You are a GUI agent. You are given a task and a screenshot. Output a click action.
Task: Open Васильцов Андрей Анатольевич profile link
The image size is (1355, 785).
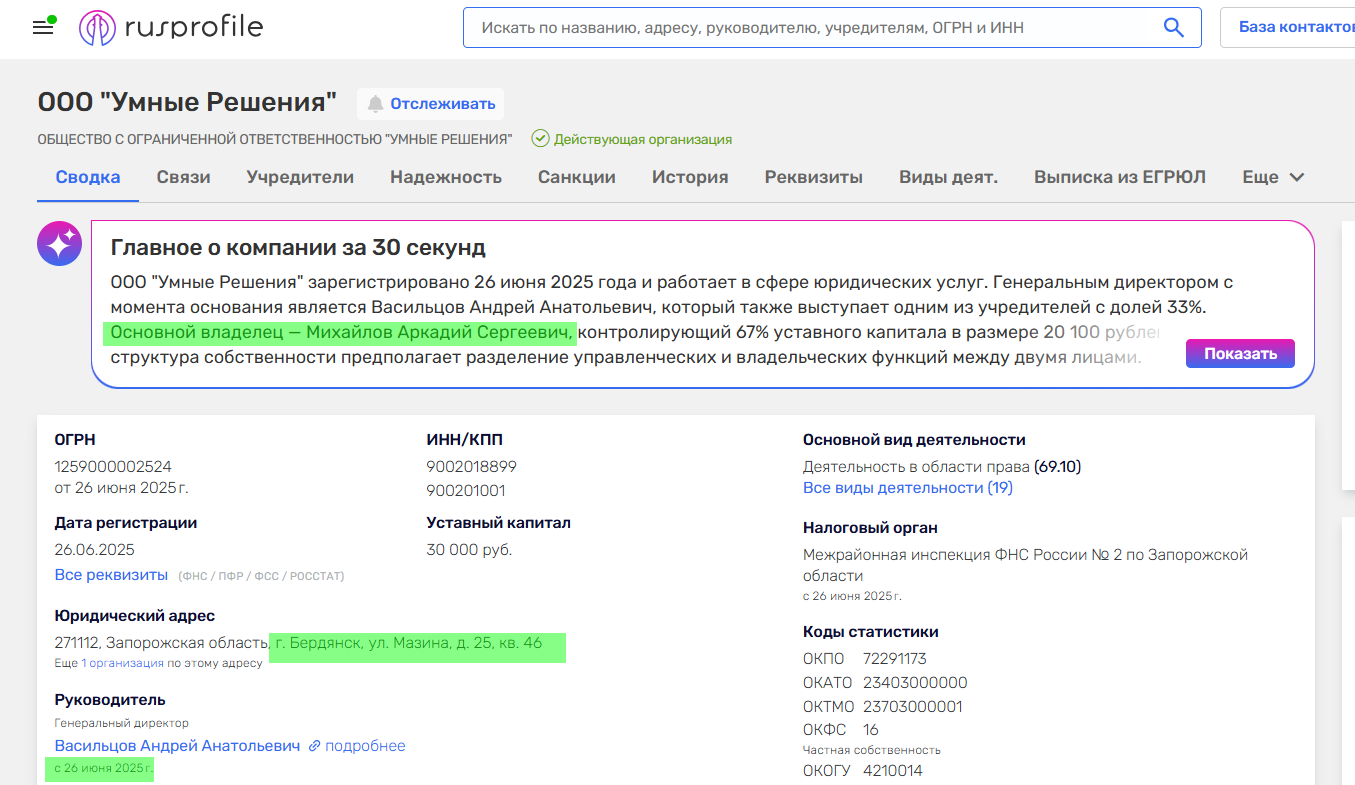(177, 746)
